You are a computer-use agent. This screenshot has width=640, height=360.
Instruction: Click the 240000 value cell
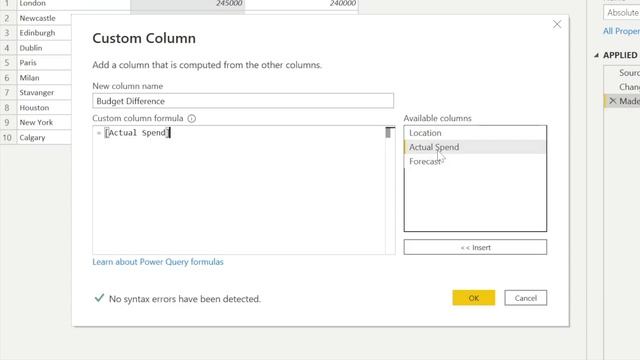click(x=302, y=3)
